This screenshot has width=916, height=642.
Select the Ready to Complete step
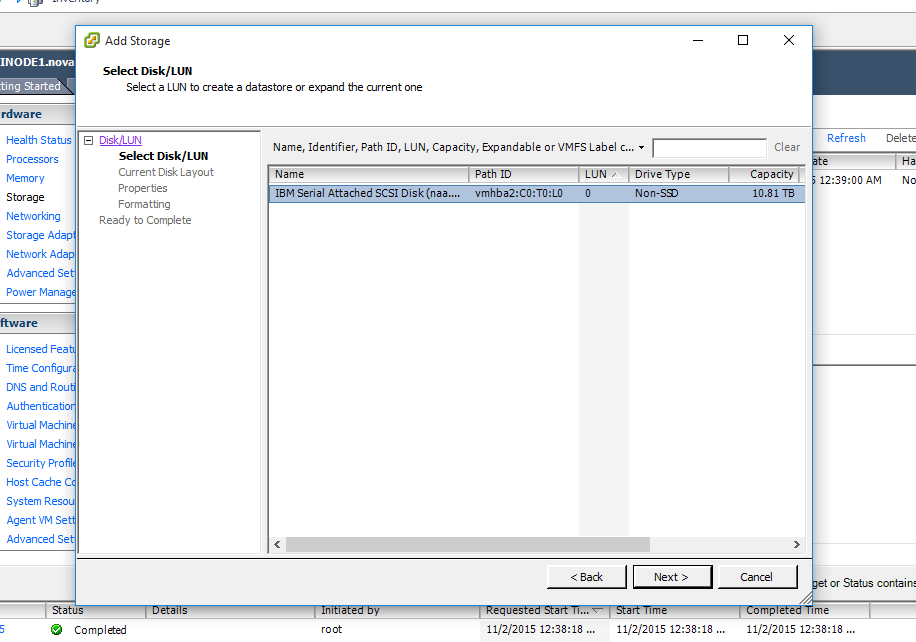tap(145, 220)
